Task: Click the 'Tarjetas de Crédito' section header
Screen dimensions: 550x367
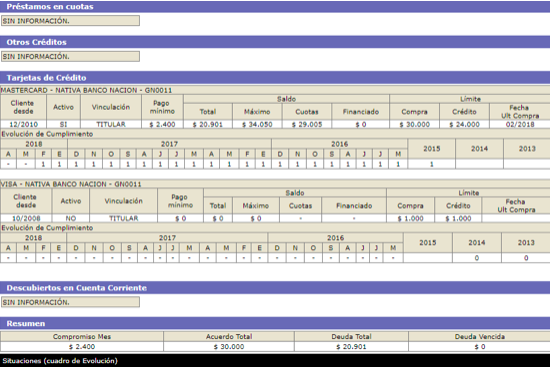Action: tap(275, 78)
